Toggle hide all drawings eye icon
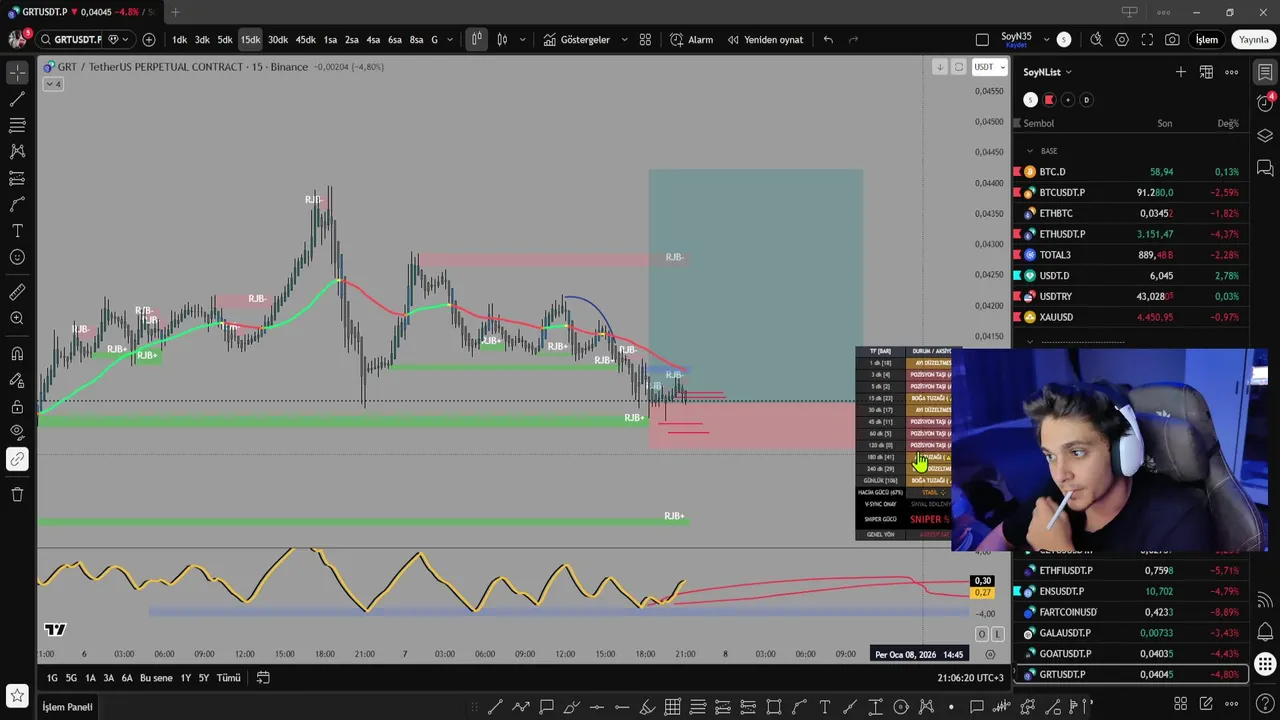The height and width of the screenshot is (720, 1280). tap(17, 433)
